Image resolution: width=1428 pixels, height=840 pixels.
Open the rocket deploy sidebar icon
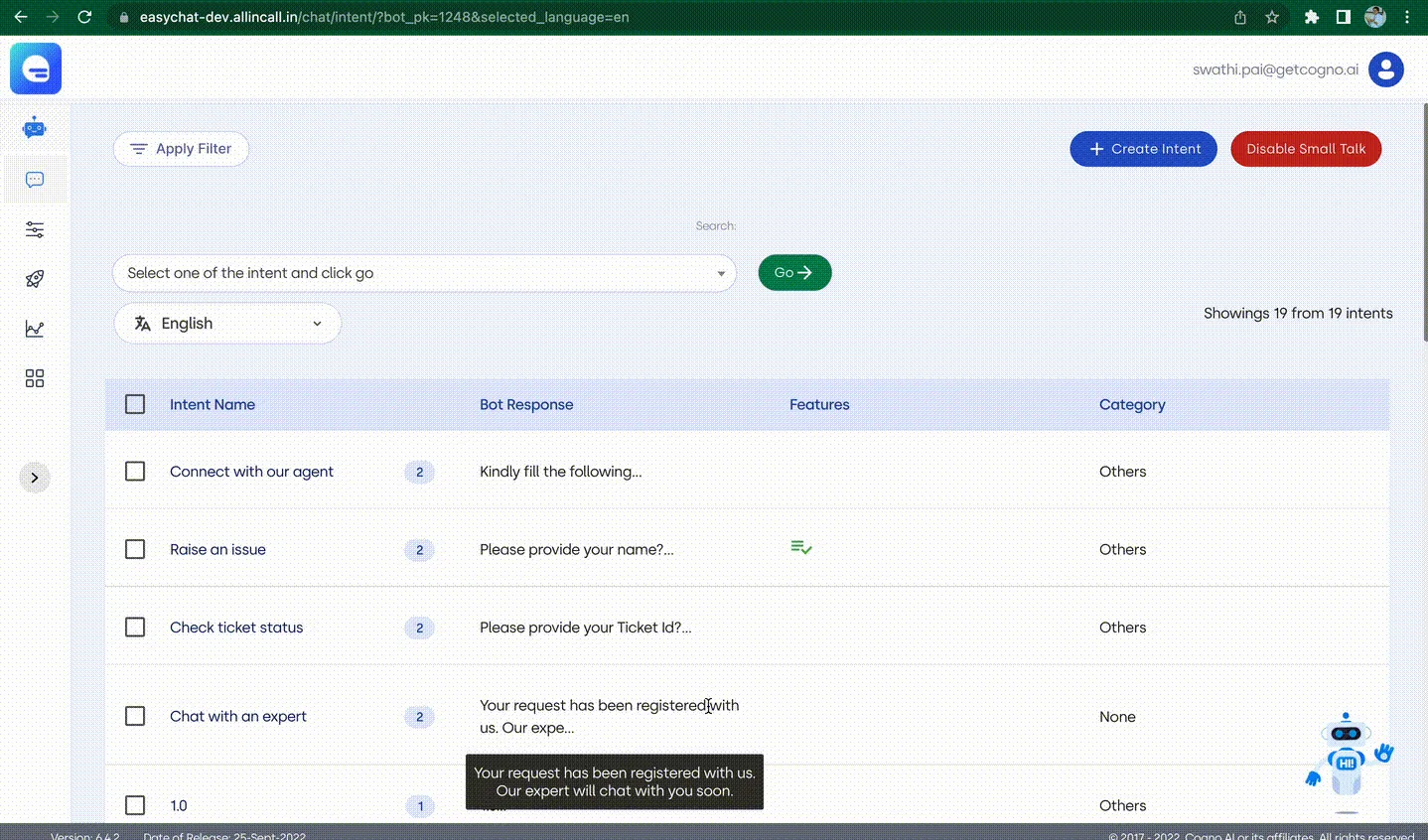35,279
